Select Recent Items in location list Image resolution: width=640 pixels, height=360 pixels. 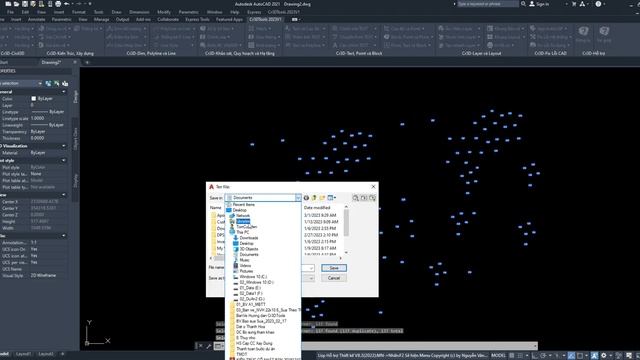[244, 204]
